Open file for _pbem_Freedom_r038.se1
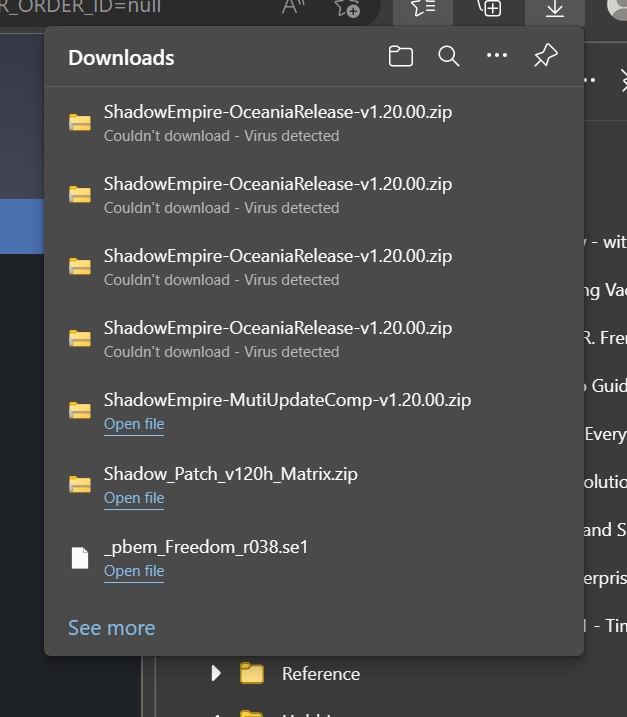The width and height of the screenshot is (627, 717). pos(134,571)
